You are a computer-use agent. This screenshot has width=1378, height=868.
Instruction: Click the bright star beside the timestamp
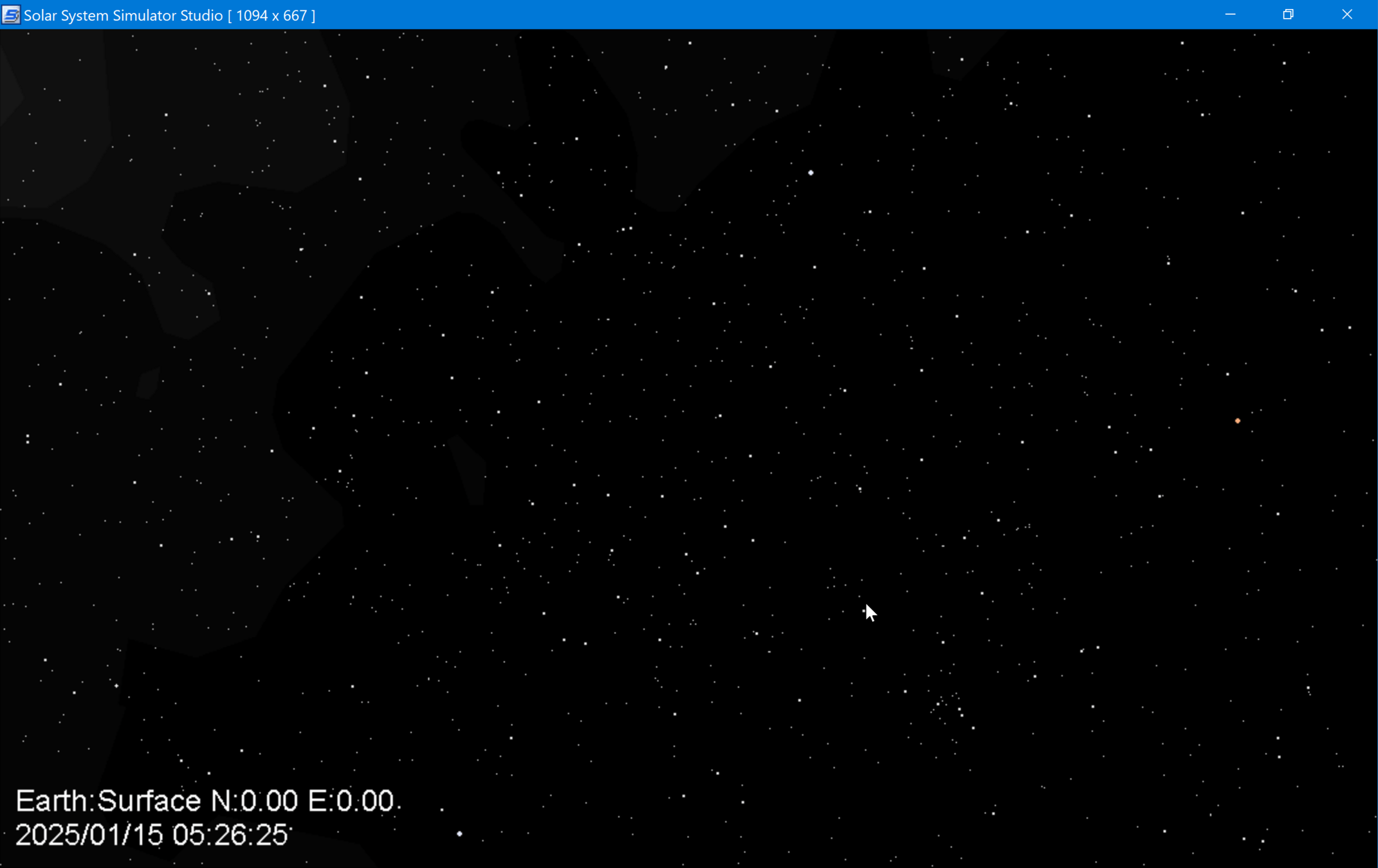(459, 834)
